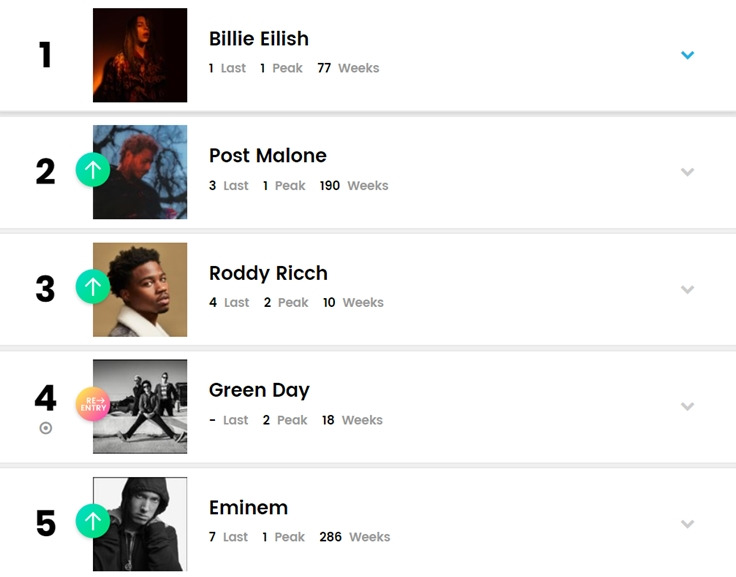Open the Roddy Ricch portrait thumbnail
Image resolution: width=736 pixels, height=577 pixels.
pos(140,289)
